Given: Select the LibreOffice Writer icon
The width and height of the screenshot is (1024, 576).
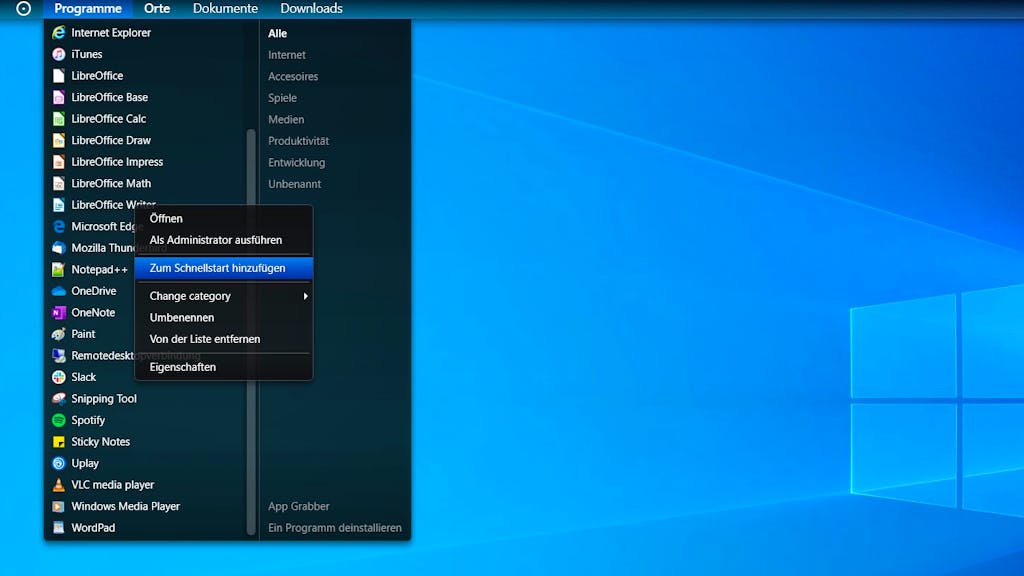Looking at the screenshot, I should click(x=59, y=205).
